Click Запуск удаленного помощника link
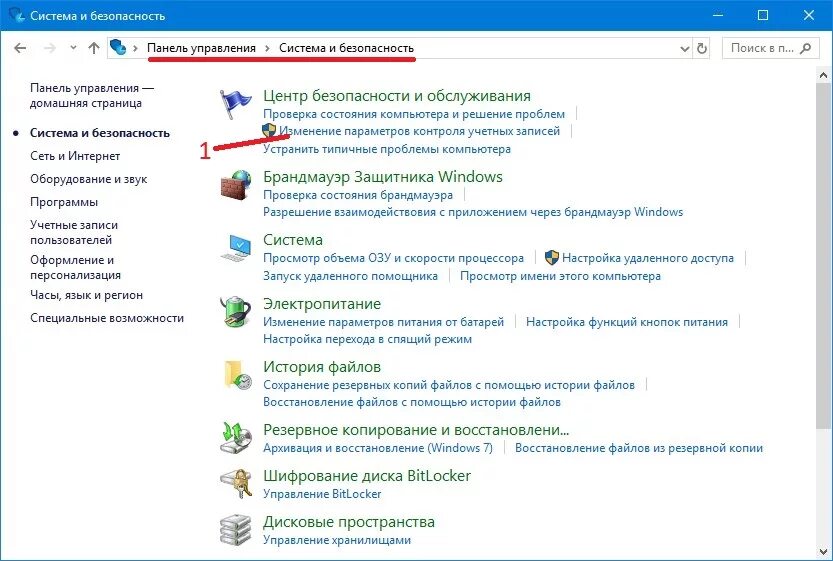 click(x=351, y=276)
